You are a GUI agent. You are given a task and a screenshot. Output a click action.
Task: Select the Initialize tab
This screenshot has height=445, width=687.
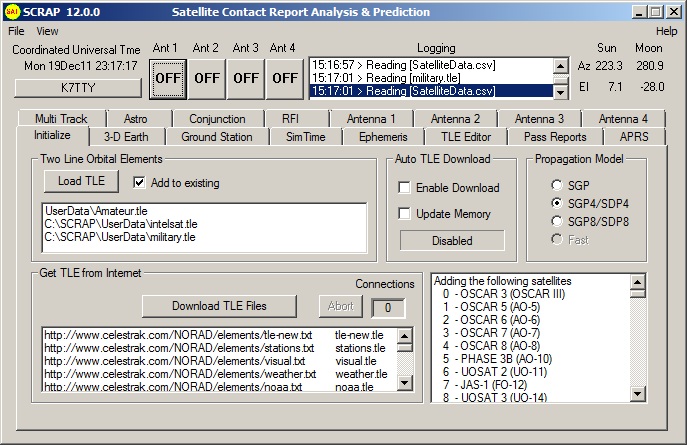coord(53,135)
